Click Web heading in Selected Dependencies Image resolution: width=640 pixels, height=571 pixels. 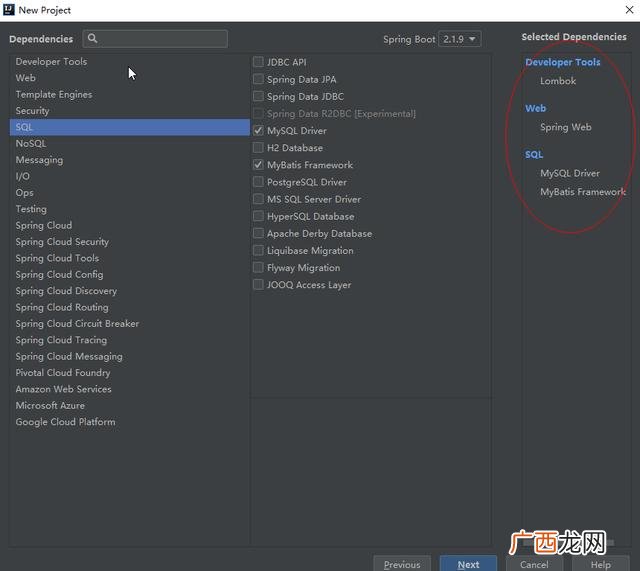(x=535, y=109)
